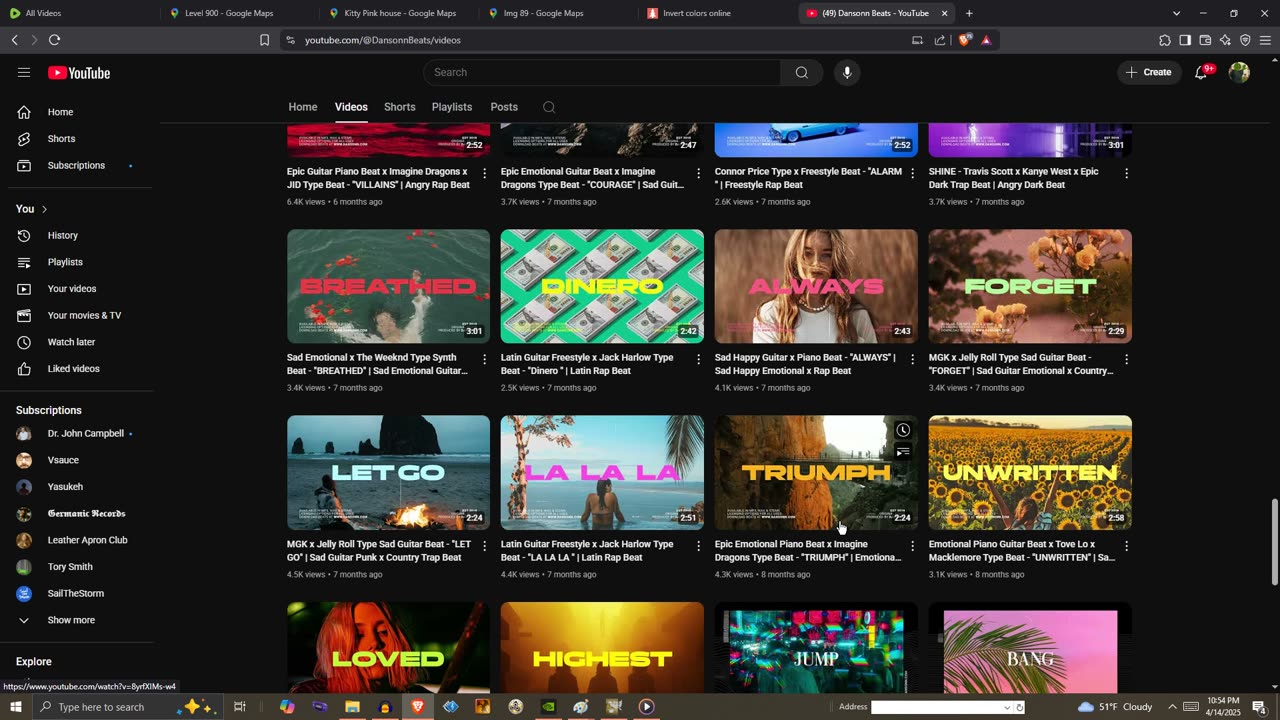Play the LOVED video thumbnail

388,648
